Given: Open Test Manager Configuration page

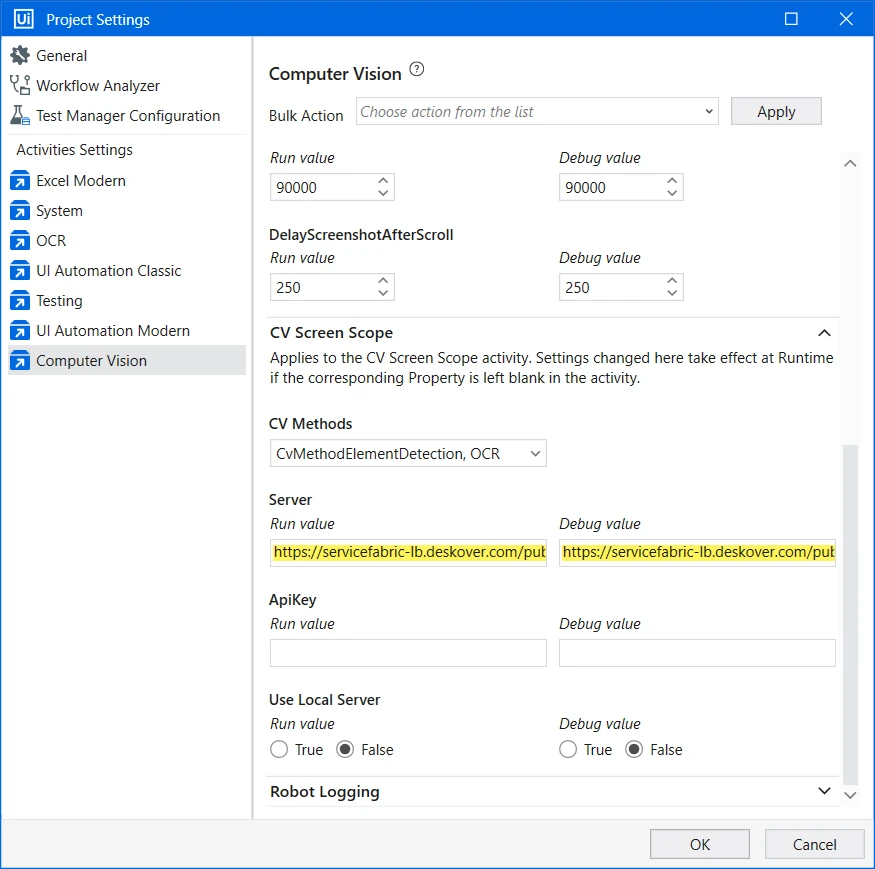Looking at the screenshot, I should [x=128, y=116].
